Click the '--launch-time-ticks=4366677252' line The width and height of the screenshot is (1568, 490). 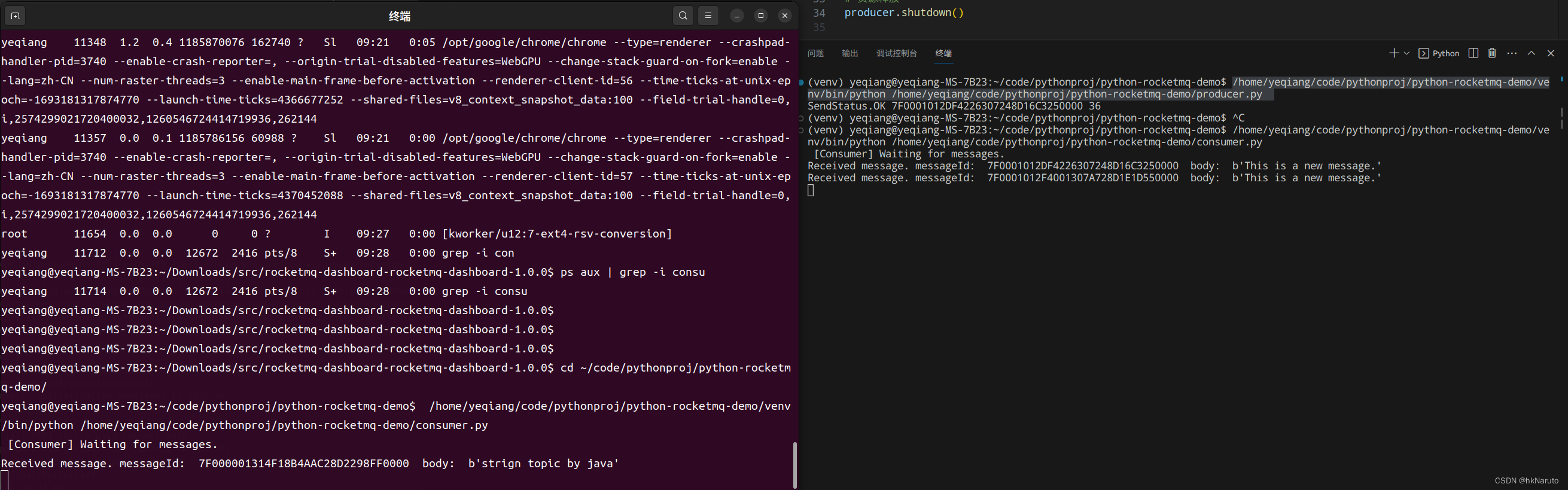[395, 100]
